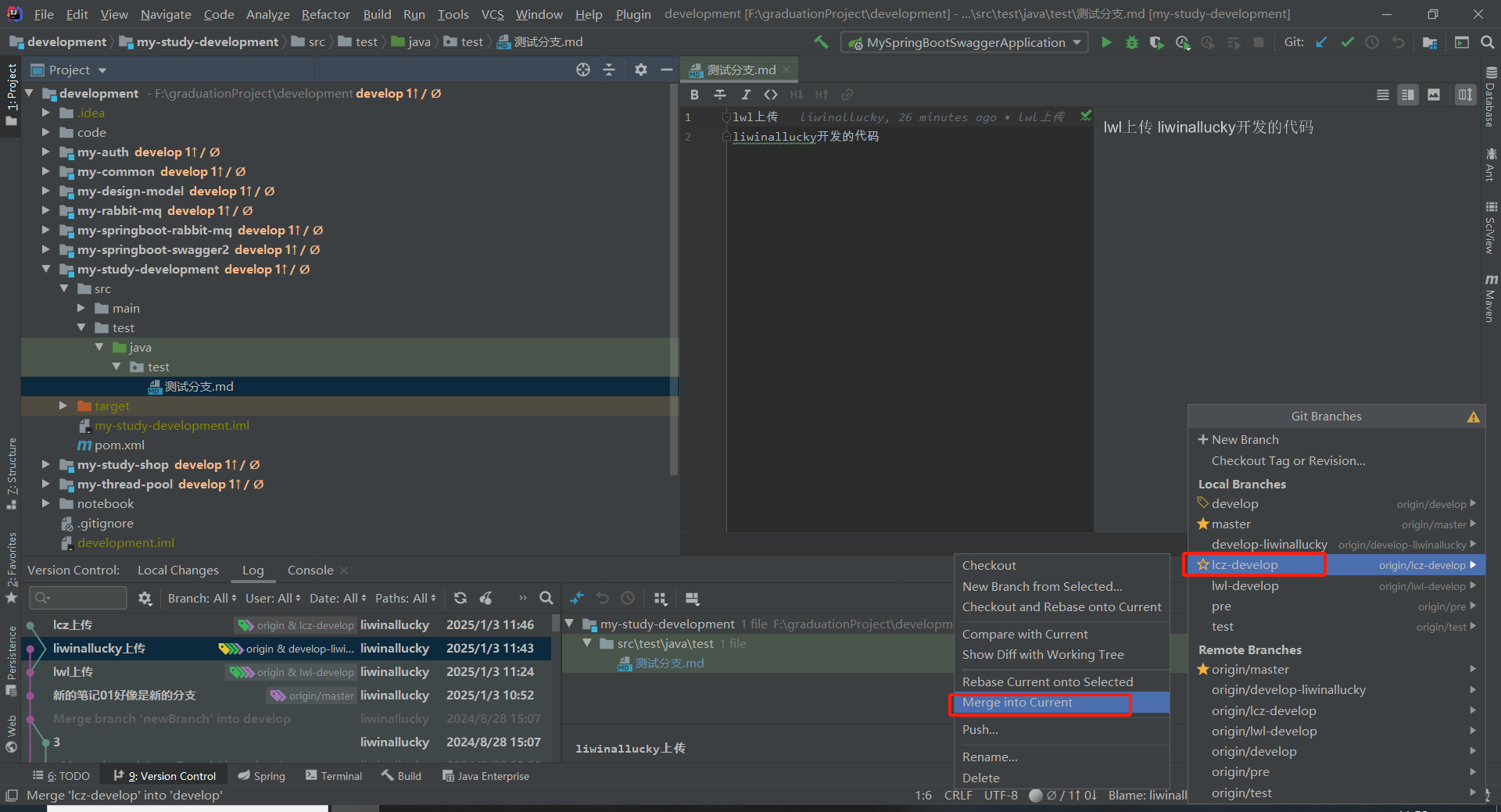Select Merge into Current menu item

coord(1017,703)
